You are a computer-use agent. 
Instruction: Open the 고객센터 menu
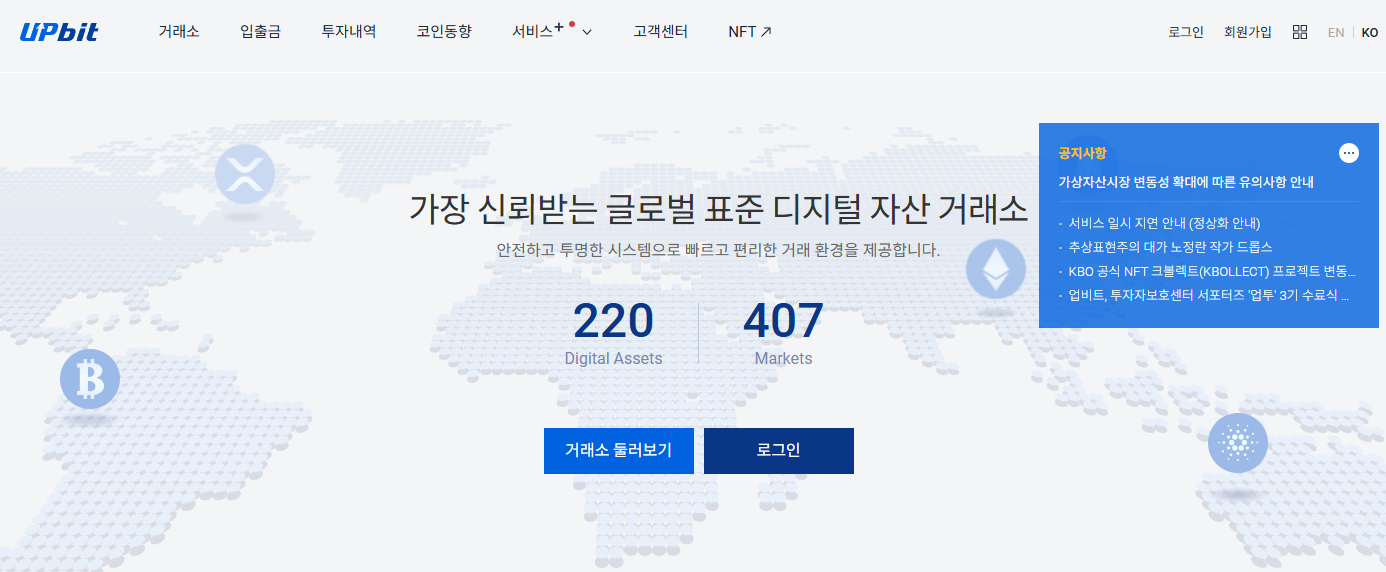[661, 32]
